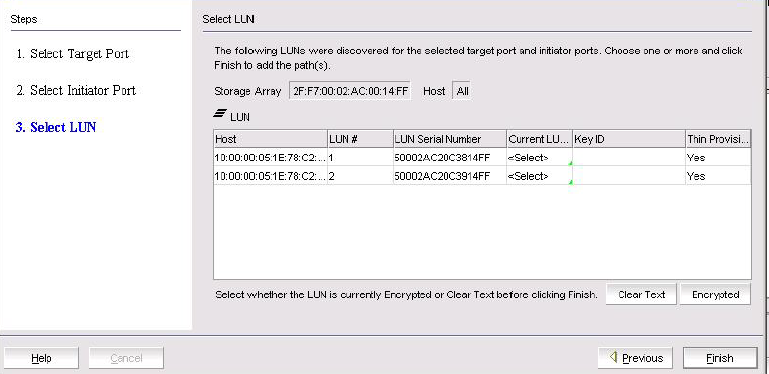Click the Clear Text button
The width and height of the screenshot is (769, 374).
[x=641, y=295]
